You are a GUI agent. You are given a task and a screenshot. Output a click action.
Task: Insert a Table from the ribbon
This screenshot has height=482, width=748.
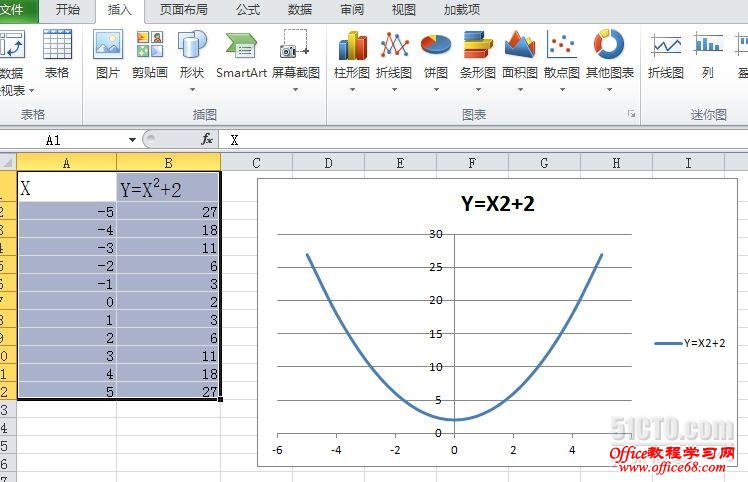pos(57,54)
